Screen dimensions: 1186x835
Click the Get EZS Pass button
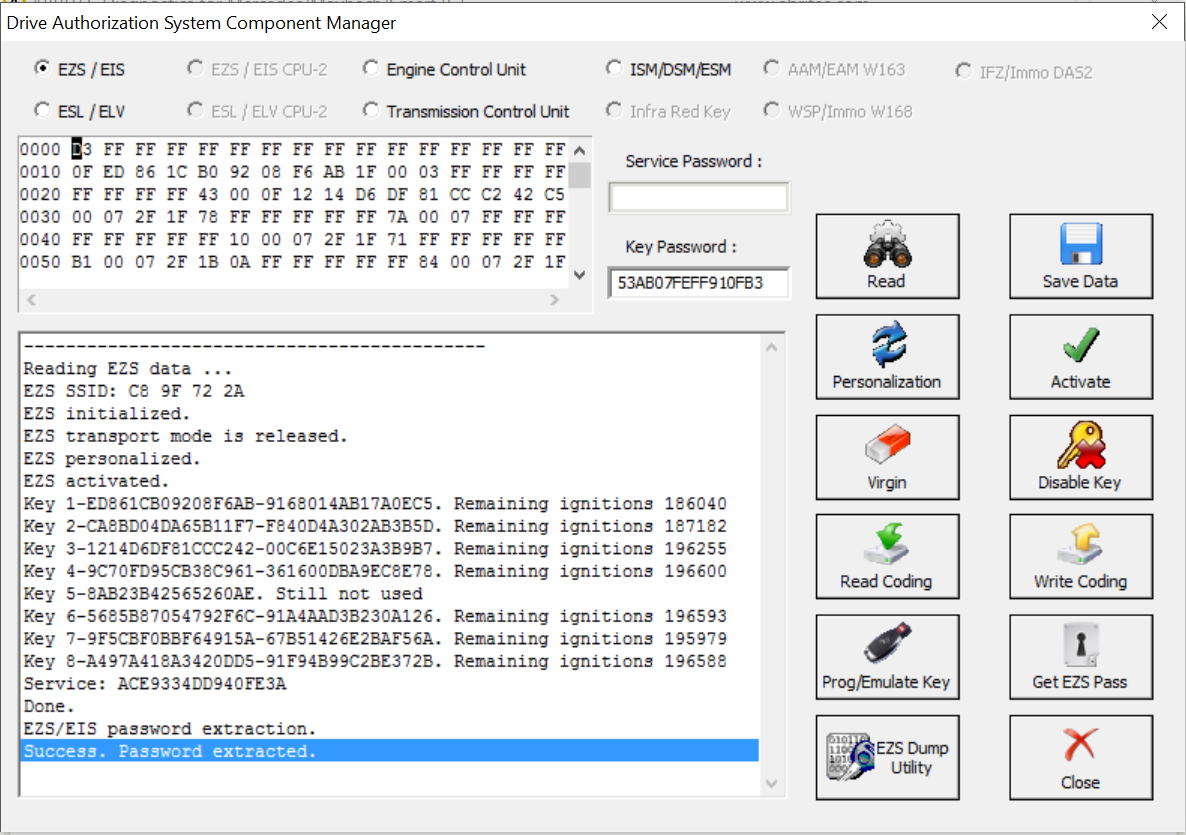pyautogui.click(x=1080, y=657)
